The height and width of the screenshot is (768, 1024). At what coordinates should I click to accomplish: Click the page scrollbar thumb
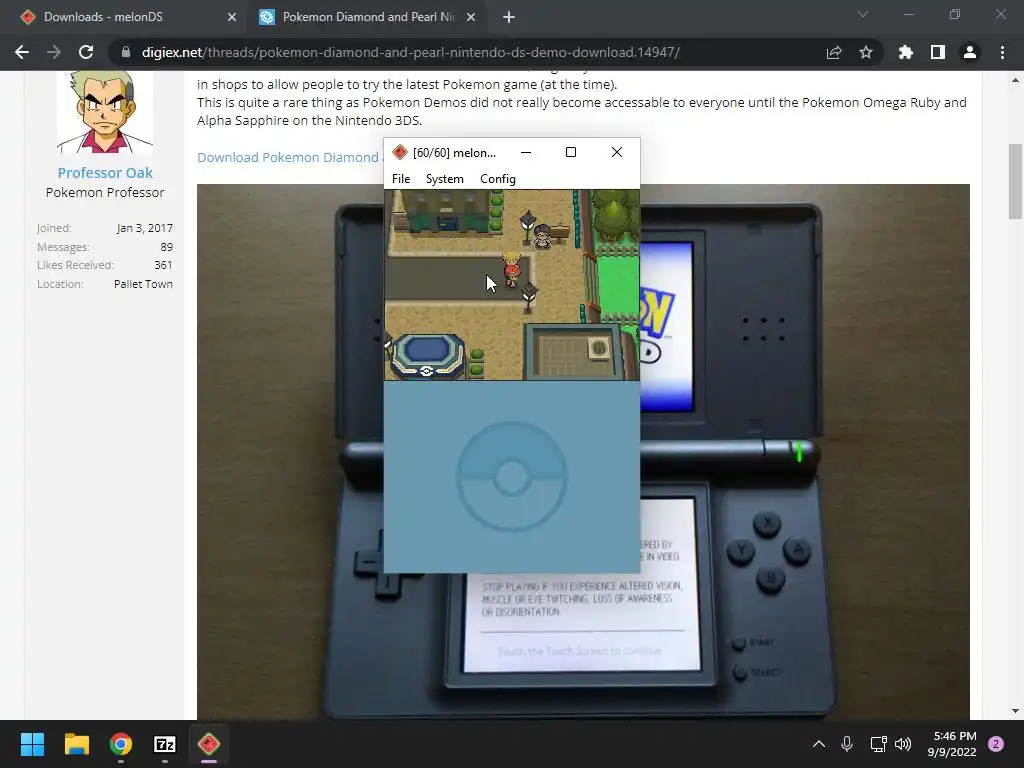click(x=1015, y=182)
